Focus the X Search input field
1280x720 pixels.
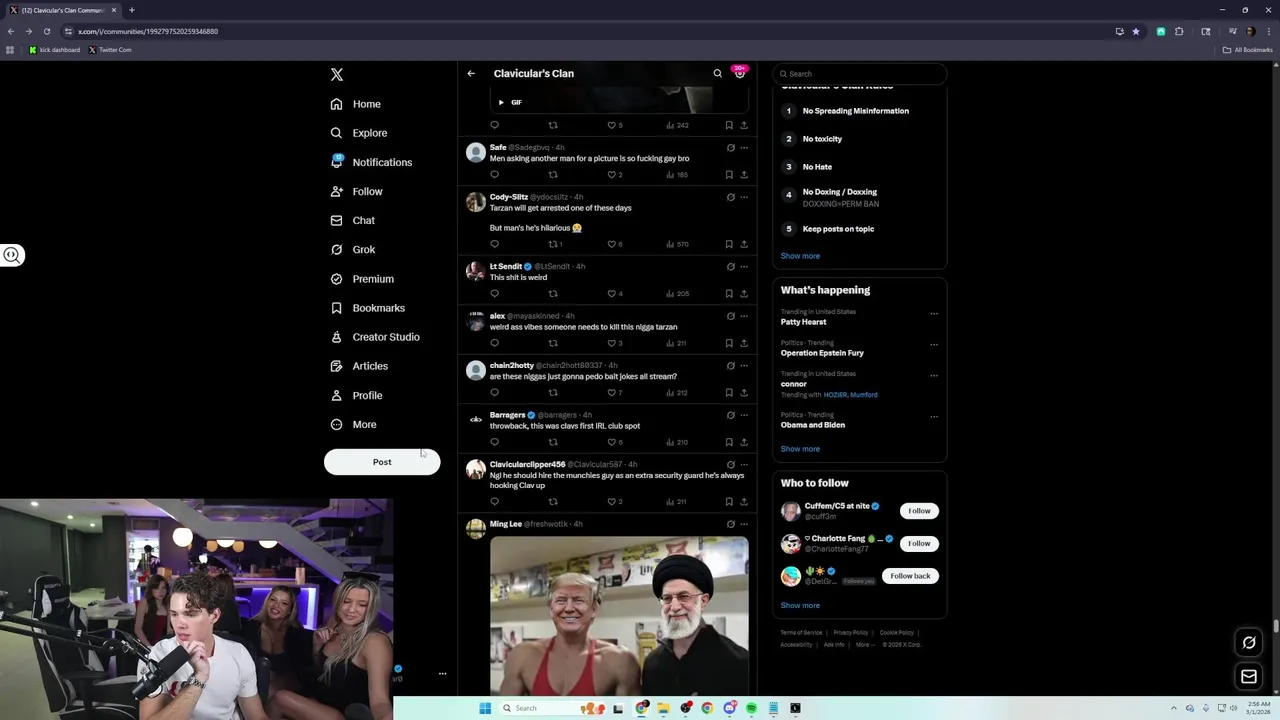[x=860, y=74]
